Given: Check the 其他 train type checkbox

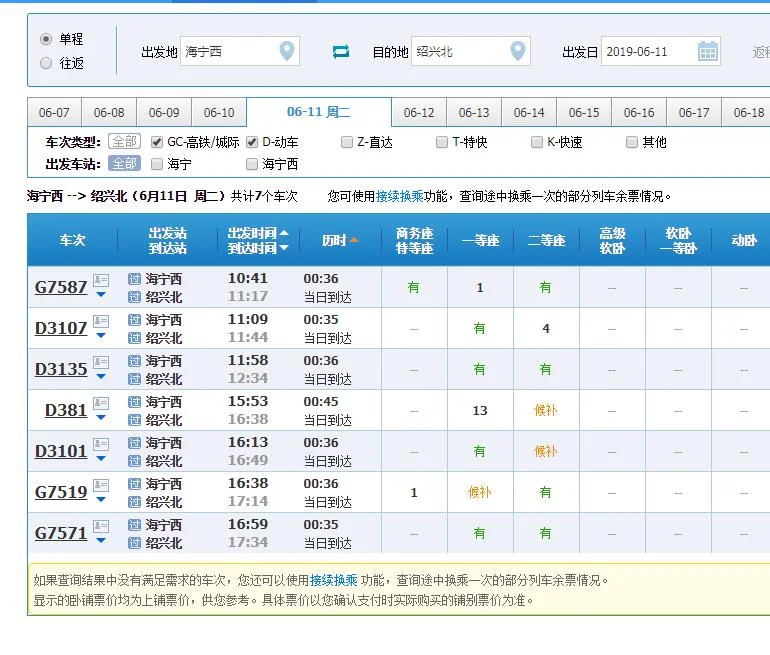Looking at the screenshot, I should pos(632,142).
